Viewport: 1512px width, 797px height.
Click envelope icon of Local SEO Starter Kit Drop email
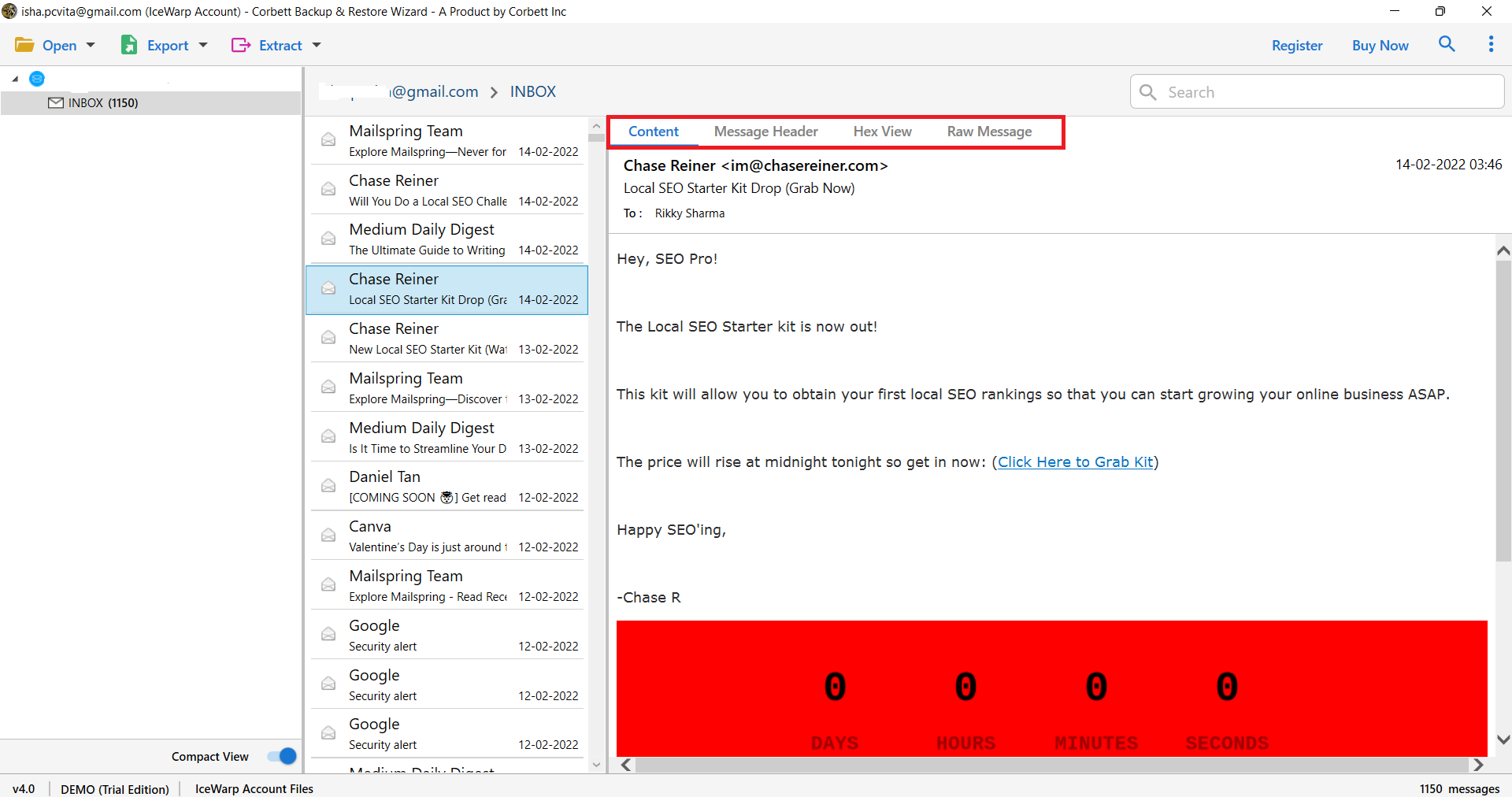[x=328, y=288]
